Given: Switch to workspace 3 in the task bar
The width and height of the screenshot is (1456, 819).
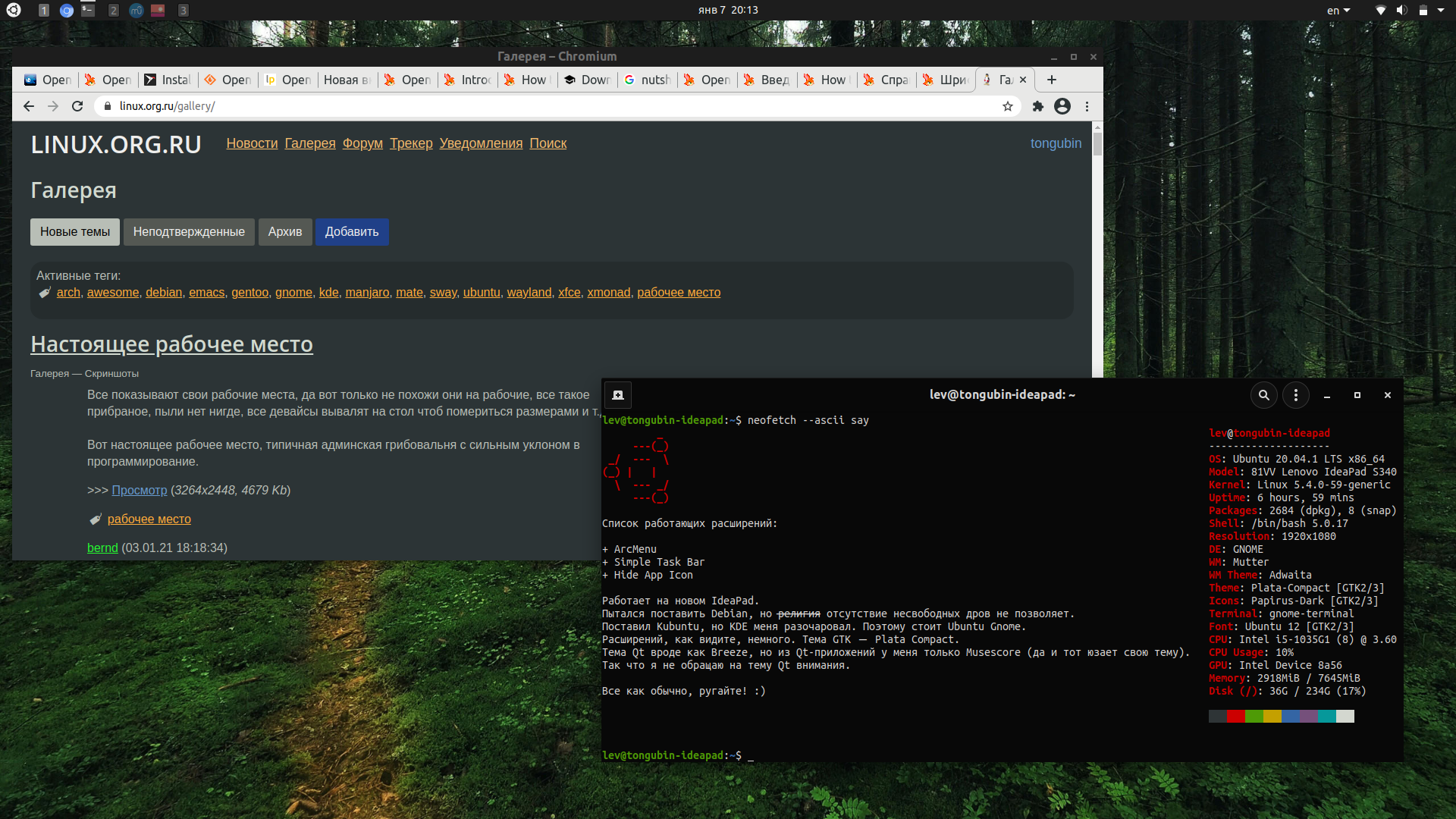Looking at the screenshot, I should (x=183, y=11).
